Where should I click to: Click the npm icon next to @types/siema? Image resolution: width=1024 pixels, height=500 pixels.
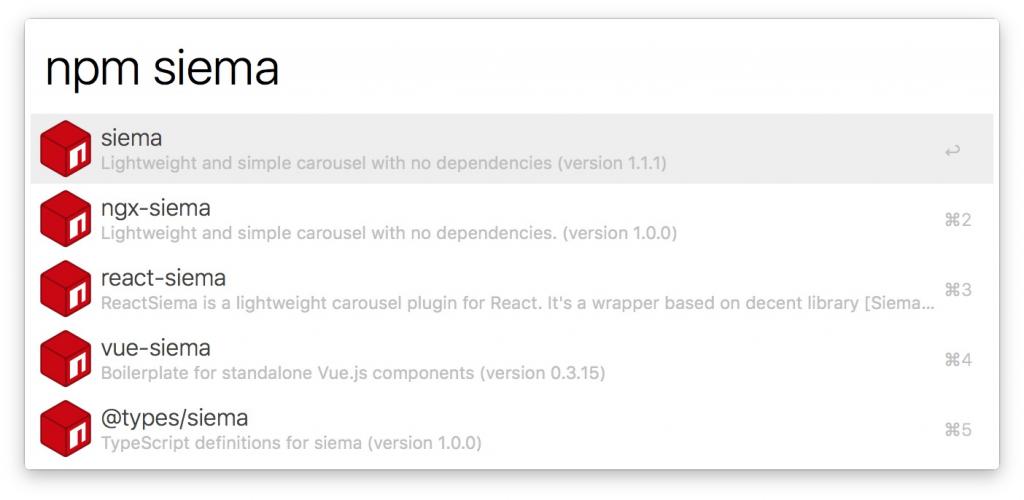click(66, 428)
